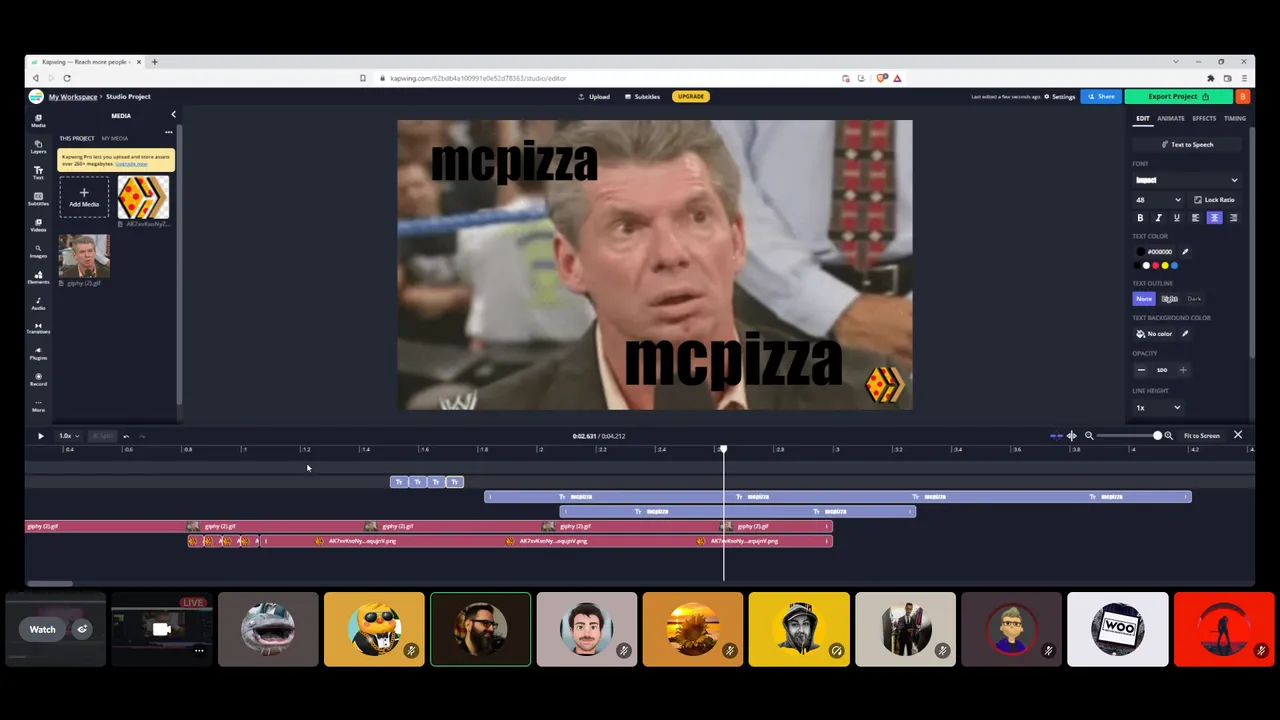Click the Export Project button

point(1179,97)
